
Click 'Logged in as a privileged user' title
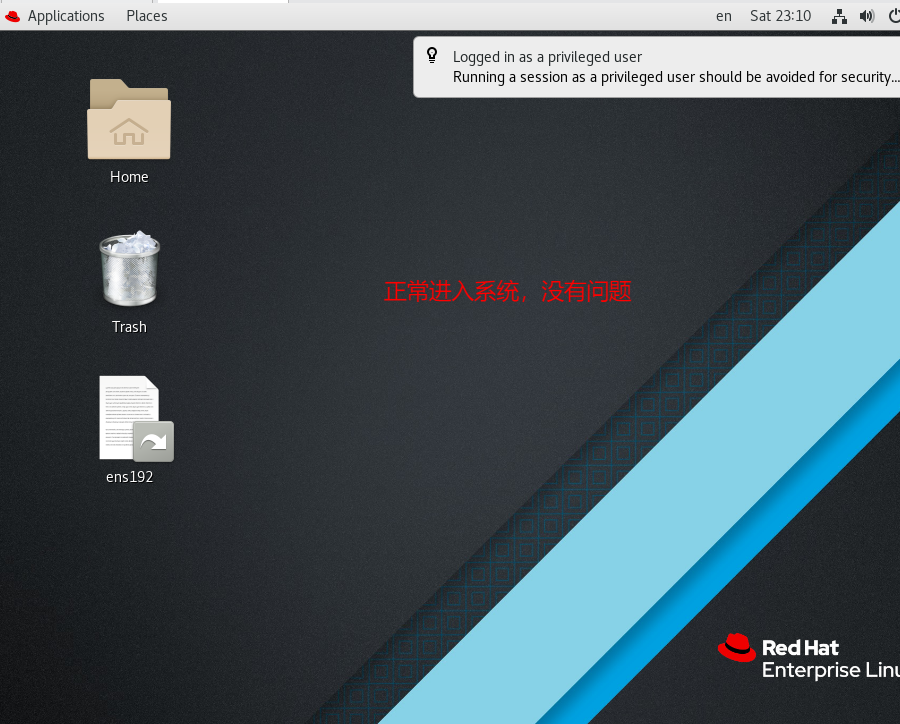[547, 57]
